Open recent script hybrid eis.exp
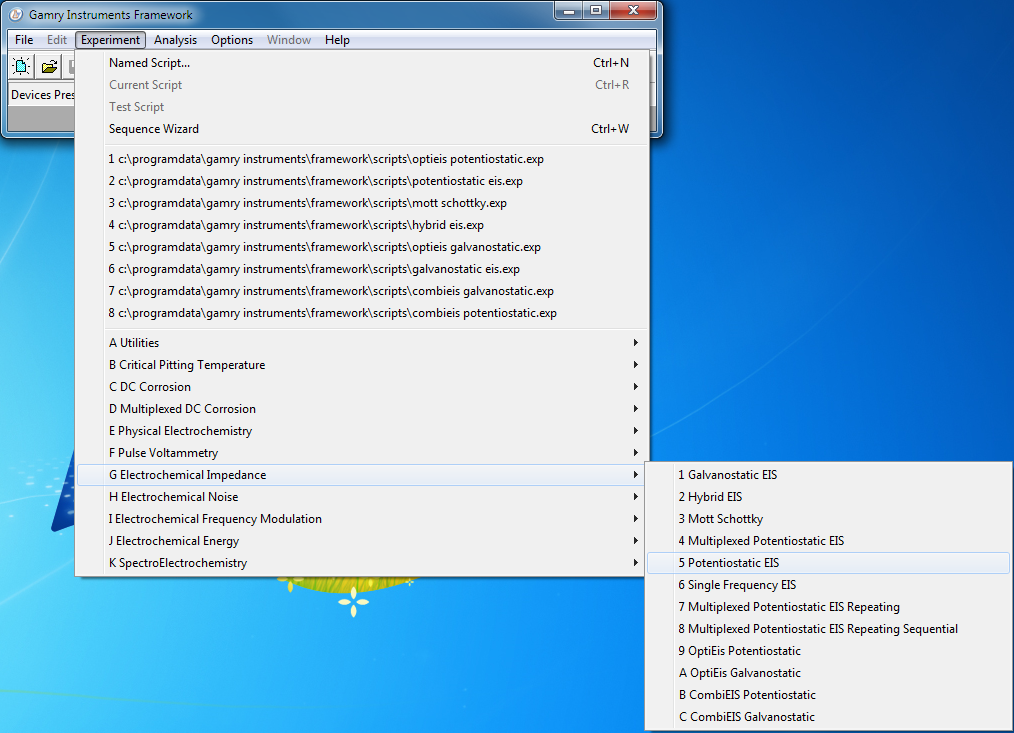This screenshot has width=1014, height=733. [361, 224]
